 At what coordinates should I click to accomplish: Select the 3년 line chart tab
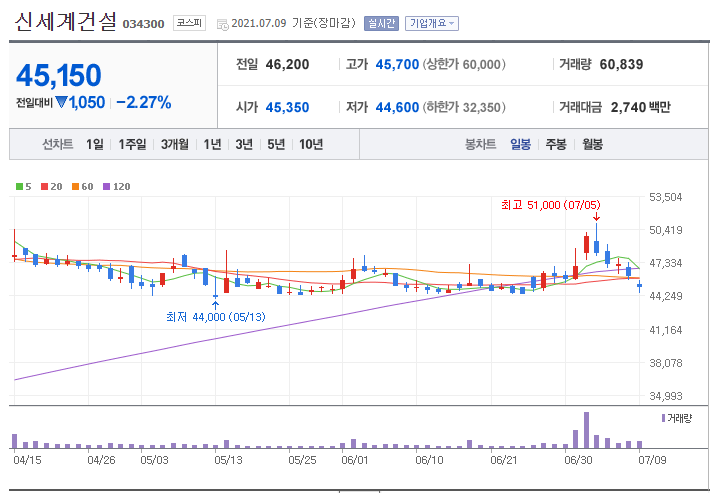(244, 144)
